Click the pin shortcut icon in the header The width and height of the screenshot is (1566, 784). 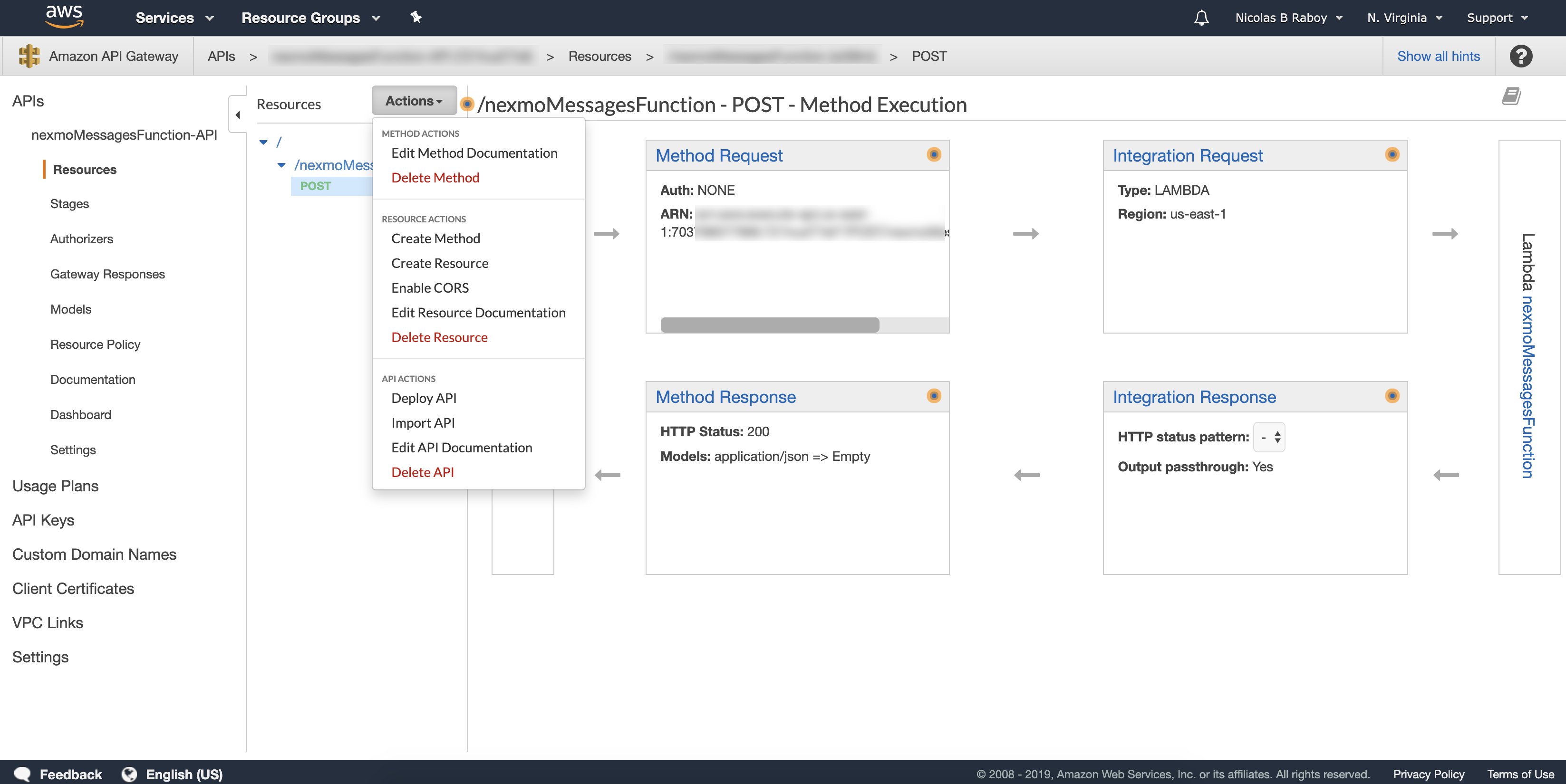click(x=416, y=17)
